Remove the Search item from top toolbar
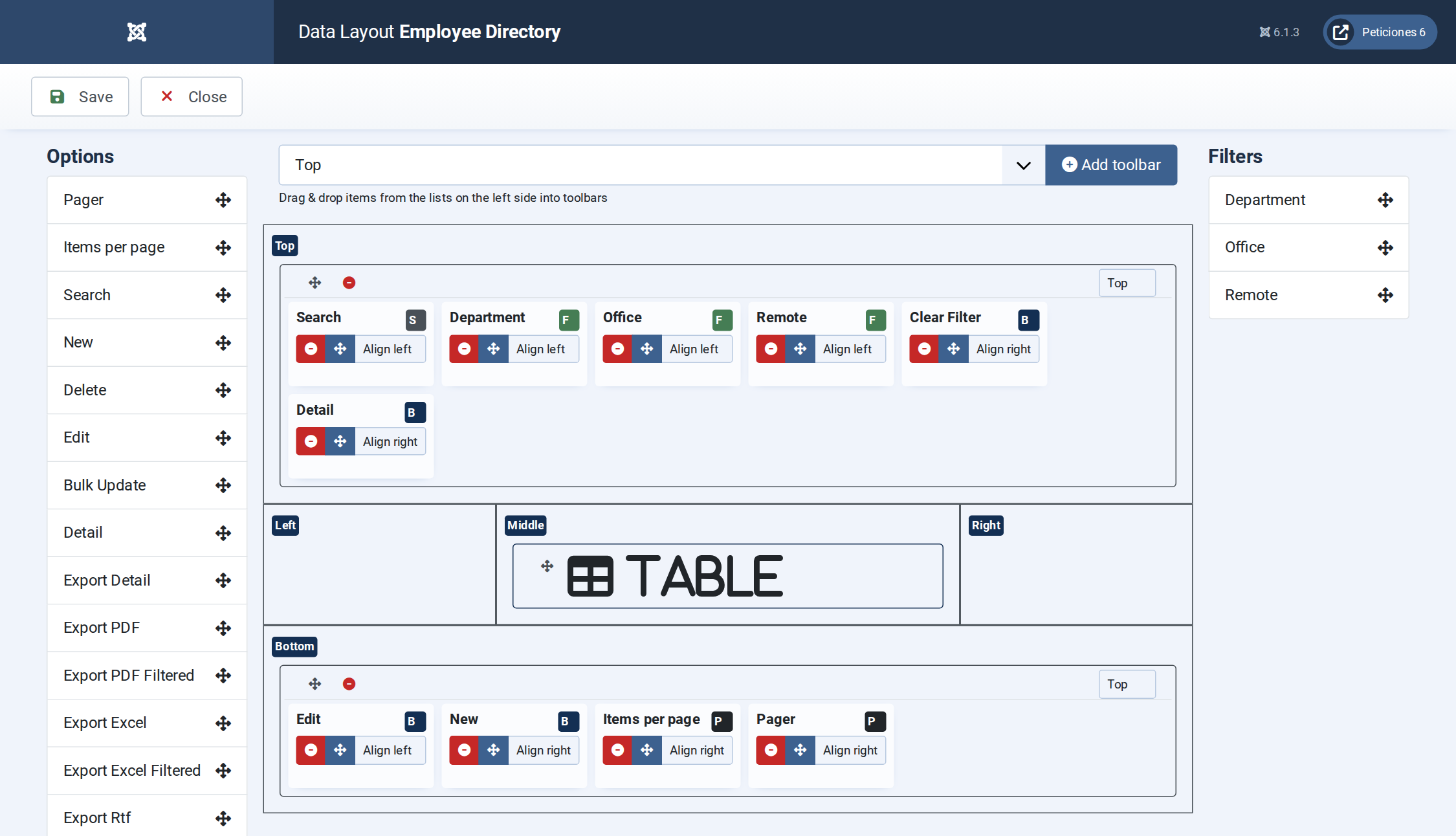 [311, 349]
